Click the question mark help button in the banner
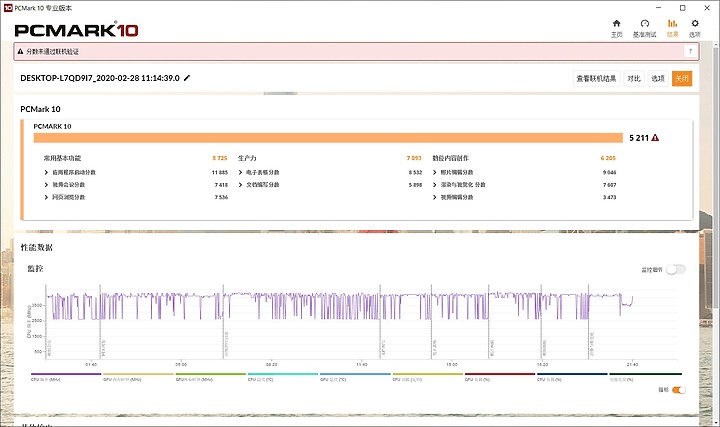The width and height of the screenshot is (720, 427). click(x=691, y=51)
